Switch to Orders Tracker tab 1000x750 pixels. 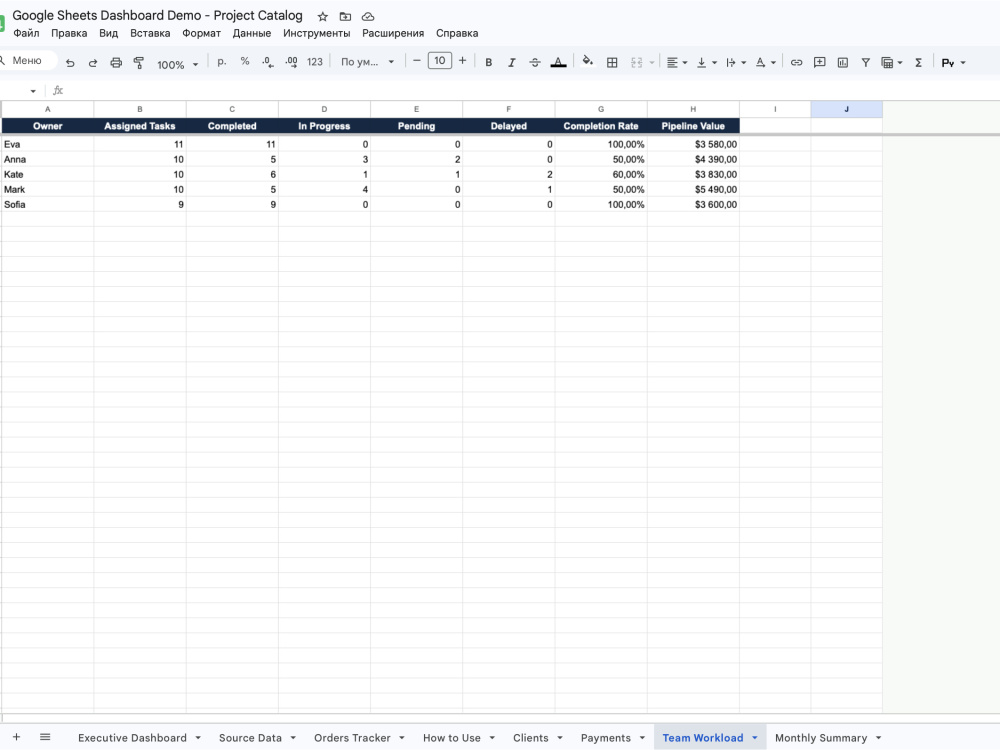352,737
